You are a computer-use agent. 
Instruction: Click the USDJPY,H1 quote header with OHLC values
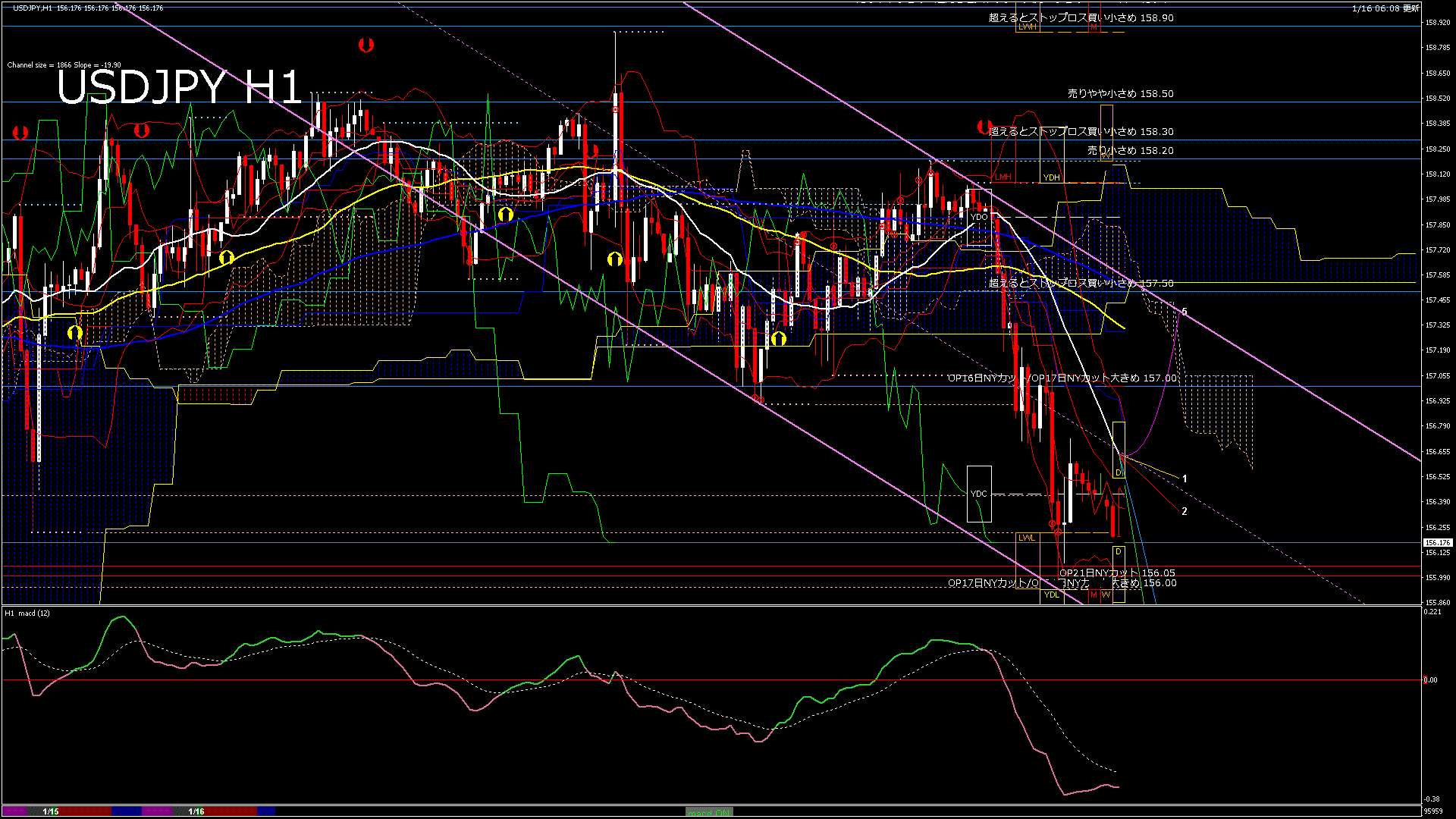(x=88, y=8)
